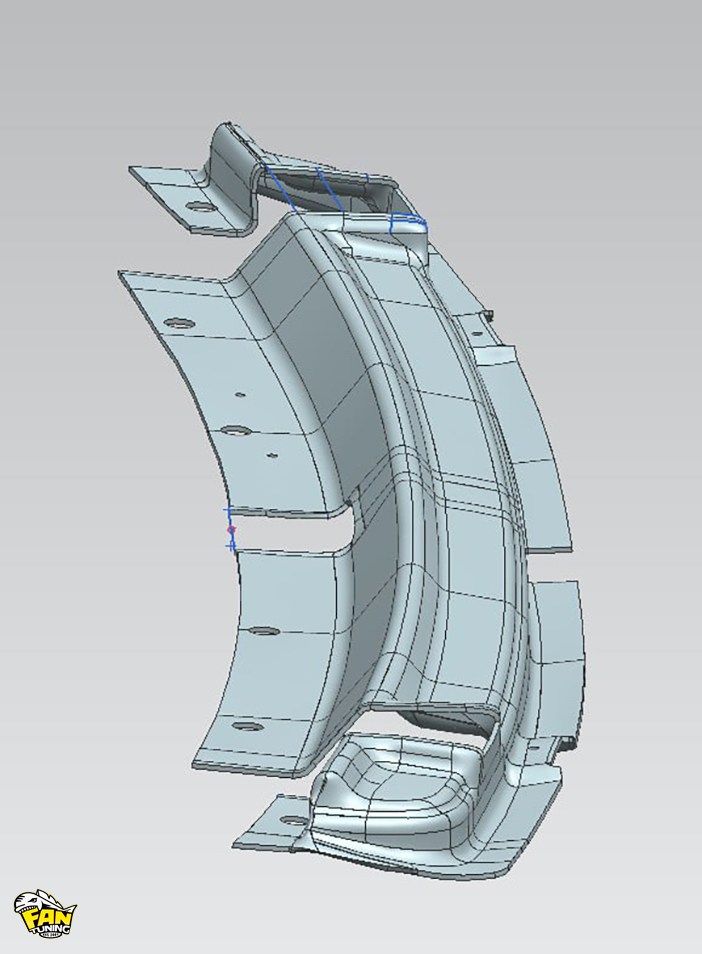Select the red point on blue sketch line
The height and width of the screenshot is (954, 702).
231,530
